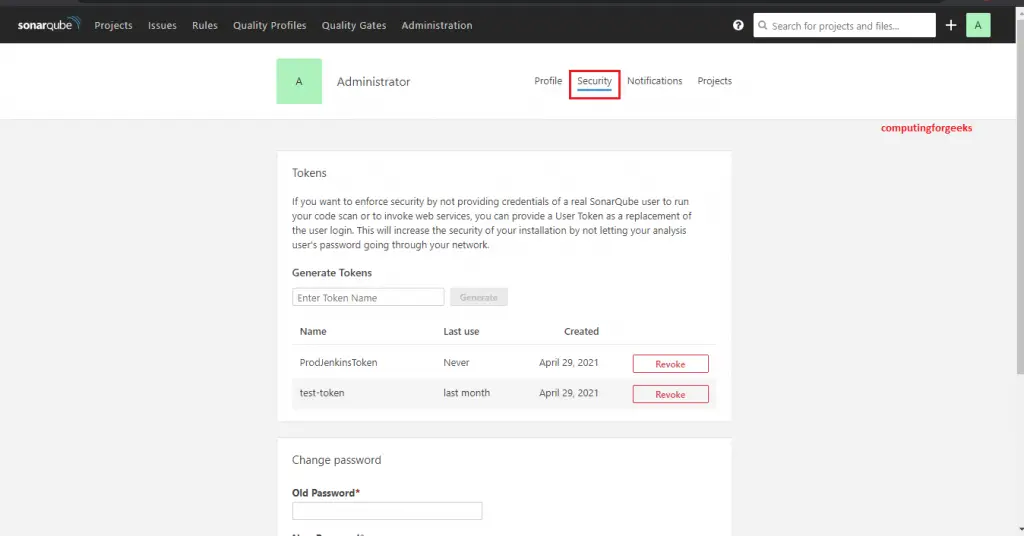Image resolution: width=1024 pixels, height=536 pixels.
Task: Click the plus create icon
Action: tap(951, 25)
